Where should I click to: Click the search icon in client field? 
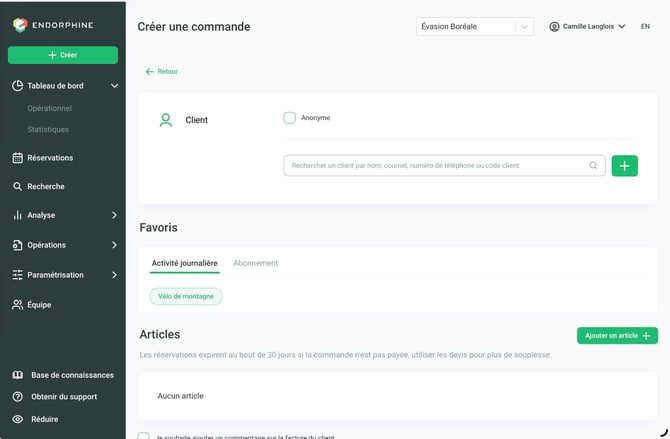pyautogui.click(x=593, y=165)
